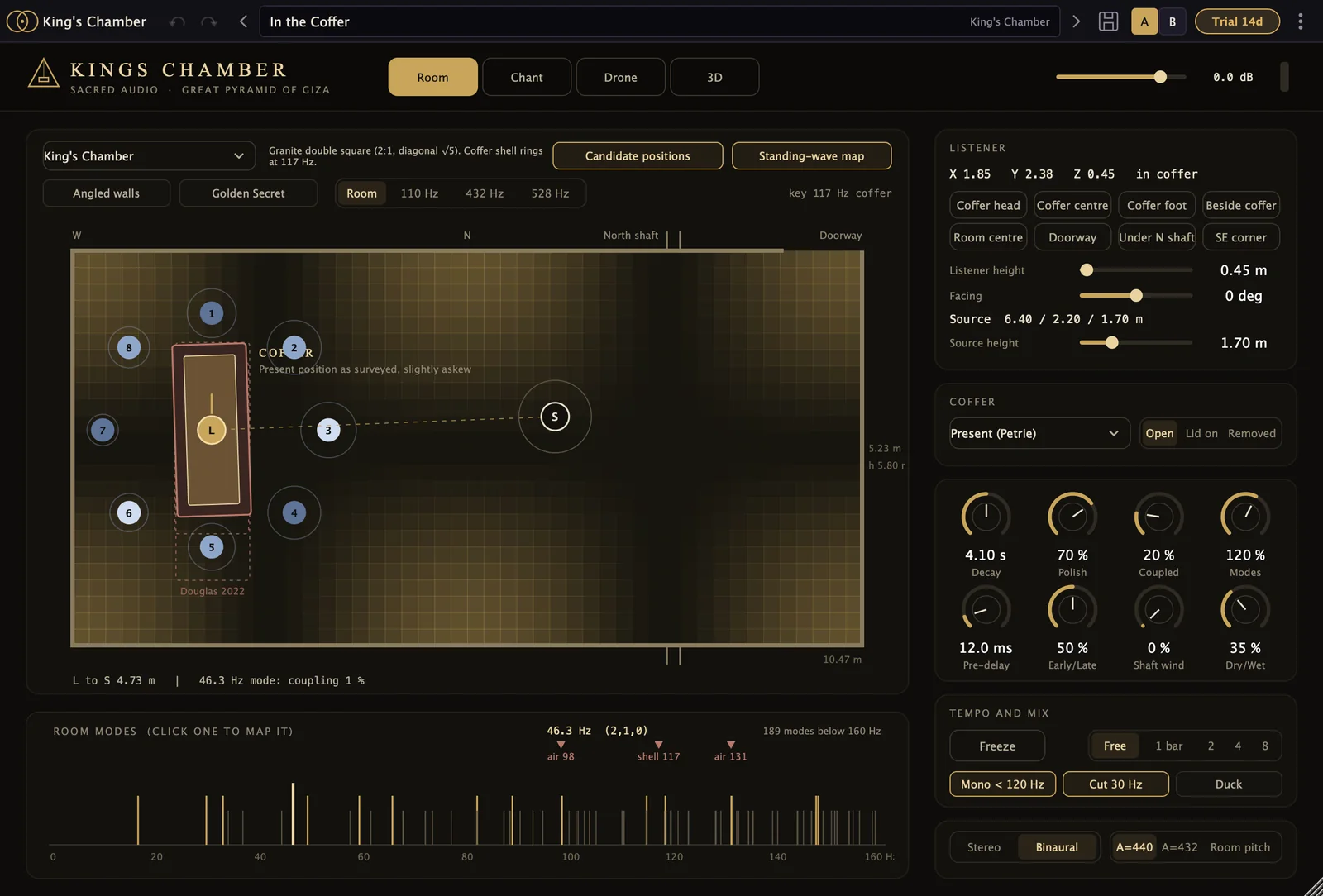Click the undo arrow icon
The image size is (1323, 896).
pos(177,21)
